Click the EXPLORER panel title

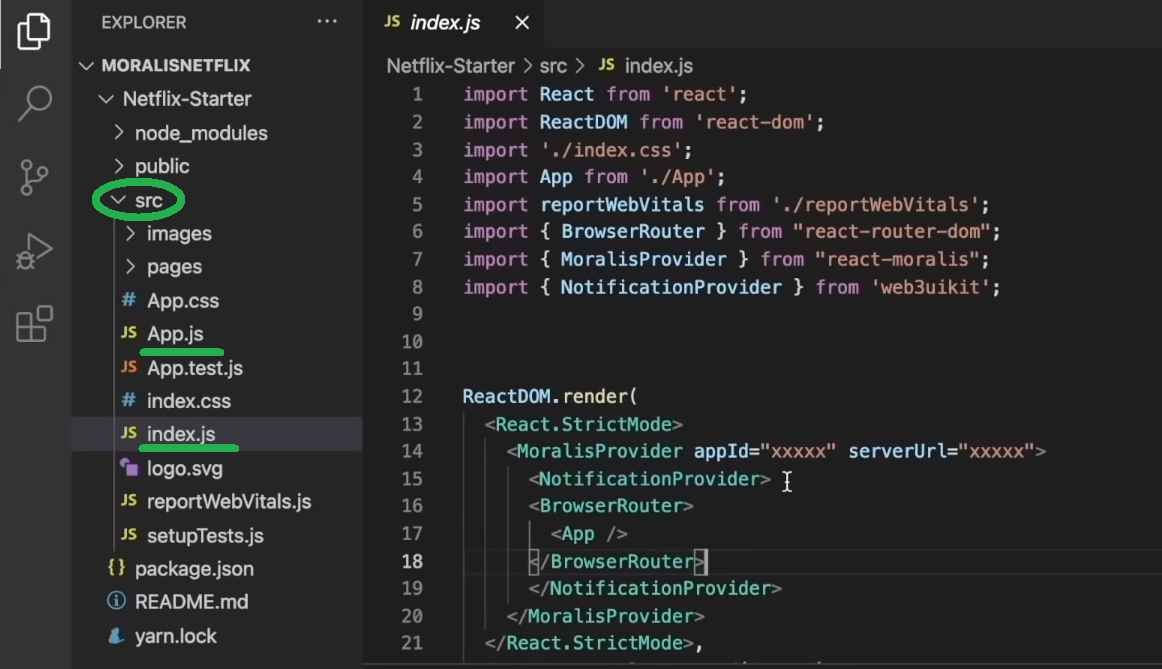pos(144,22)
